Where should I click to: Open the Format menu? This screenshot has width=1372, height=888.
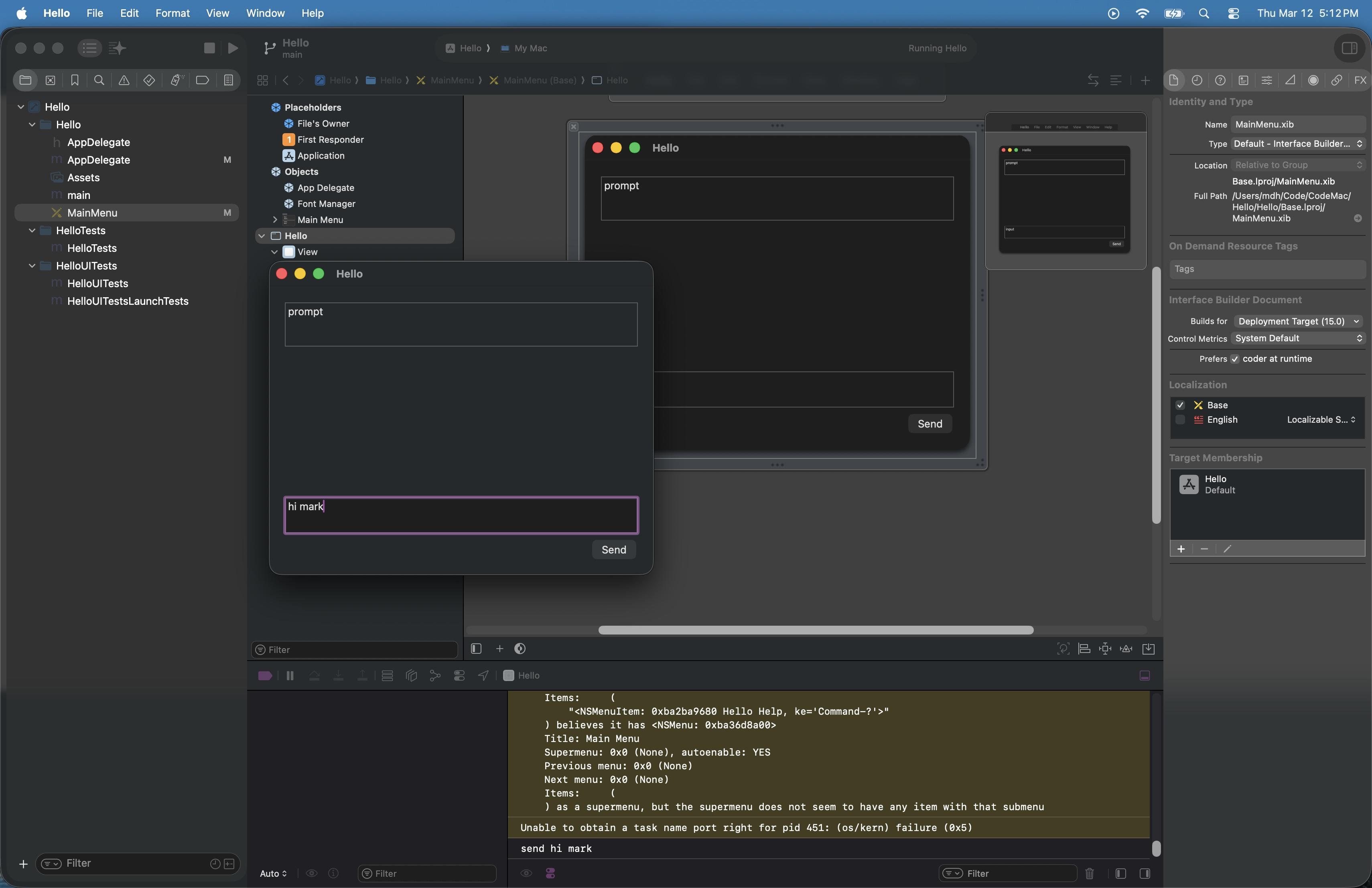pyautogui.click(x=173, y=13)
